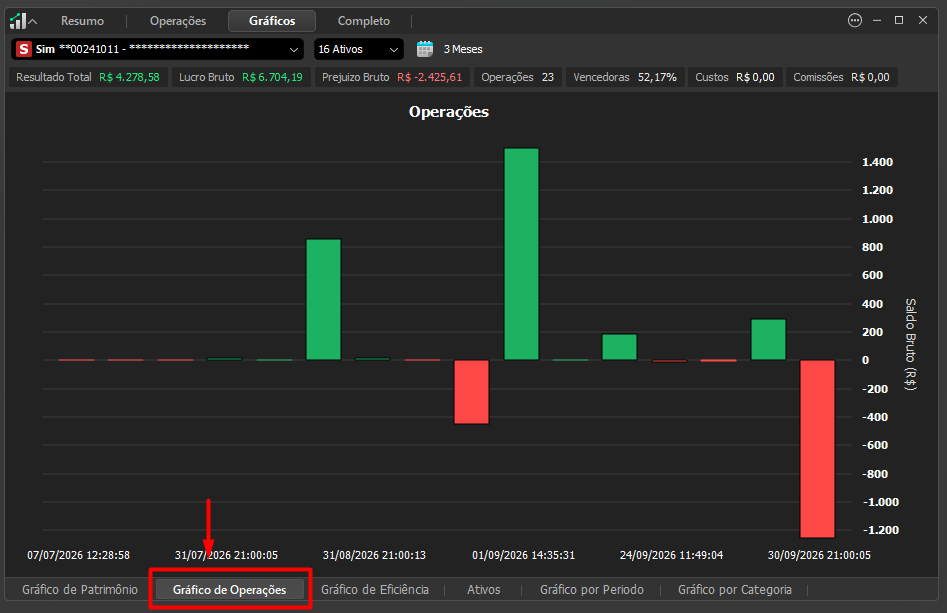This screenshot has height=613, width=947.
Task: Click the Comissões R$ 0,00 value
Action: pos(870,77)
